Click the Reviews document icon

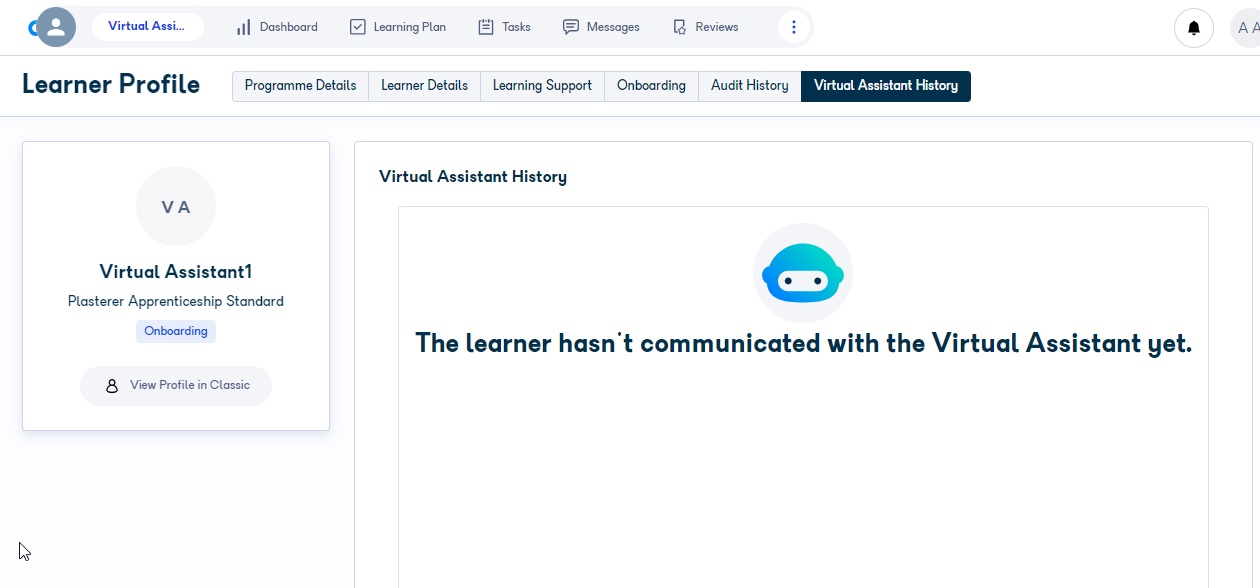point(680,27)
